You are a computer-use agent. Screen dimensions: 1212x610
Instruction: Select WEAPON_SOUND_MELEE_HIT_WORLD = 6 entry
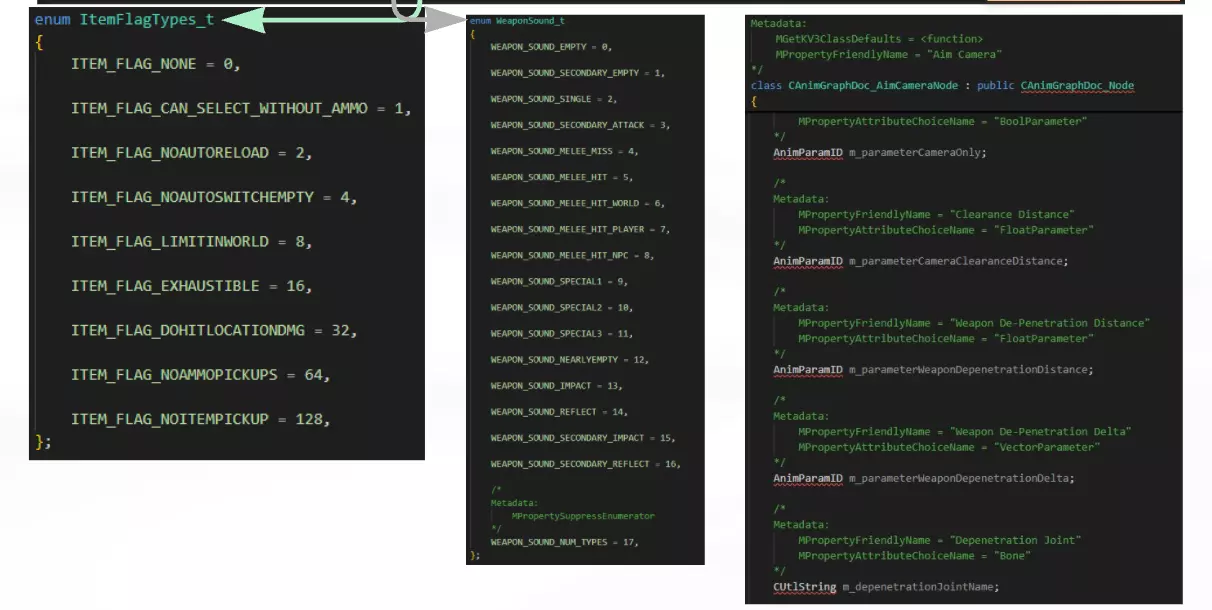pos(578,203)
